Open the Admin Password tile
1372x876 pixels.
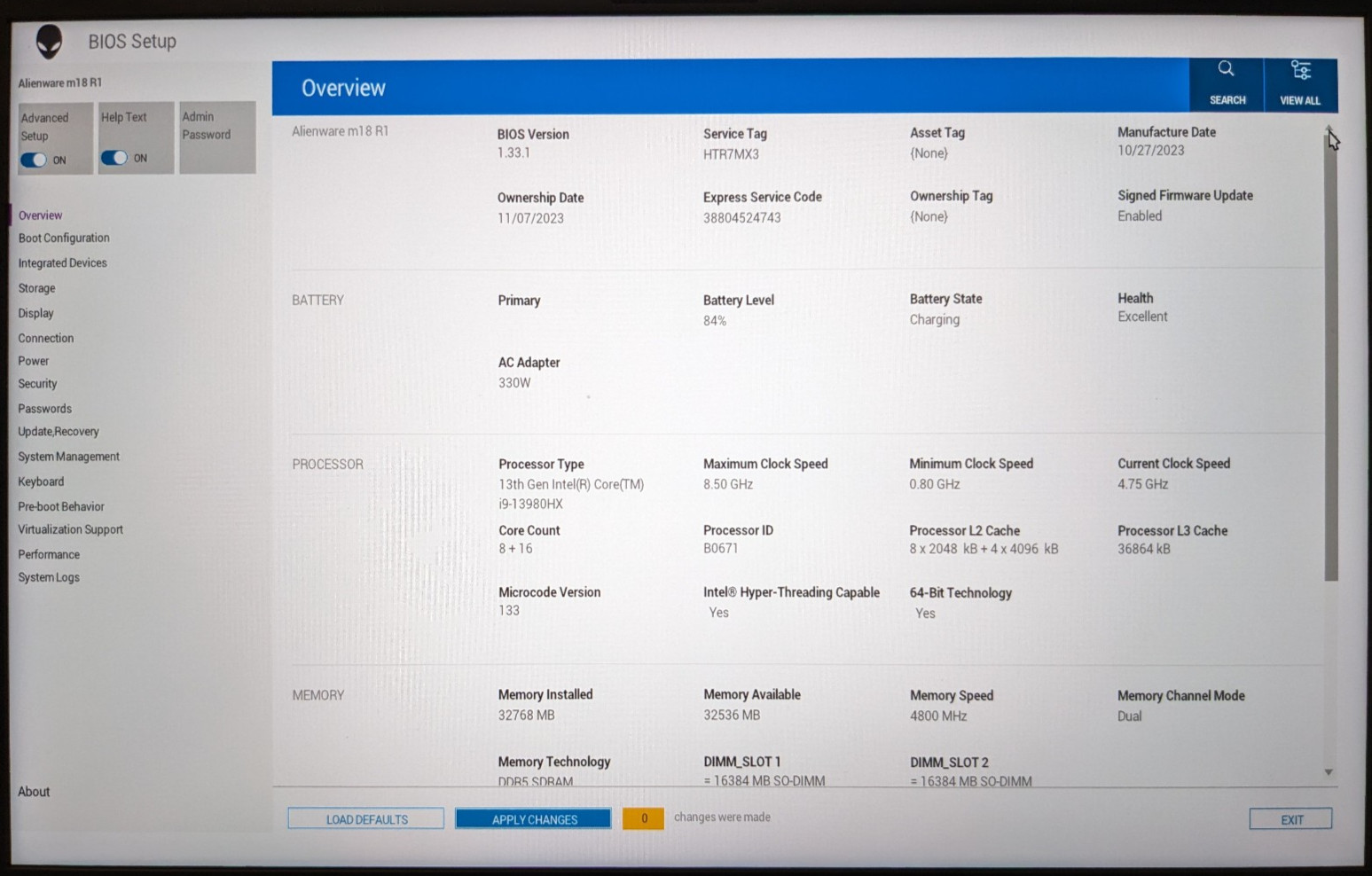(x=217, y=137)
